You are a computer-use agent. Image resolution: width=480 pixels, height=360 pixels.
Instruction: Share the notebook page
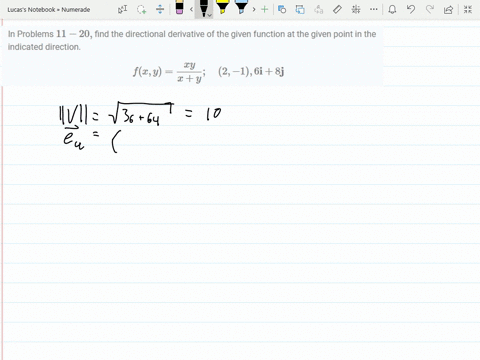click(449, 9)
